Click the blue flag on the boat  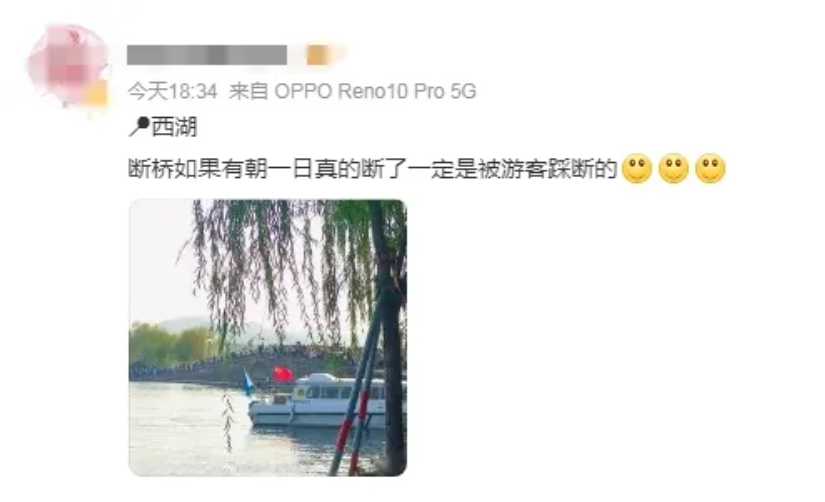(247, 383)
